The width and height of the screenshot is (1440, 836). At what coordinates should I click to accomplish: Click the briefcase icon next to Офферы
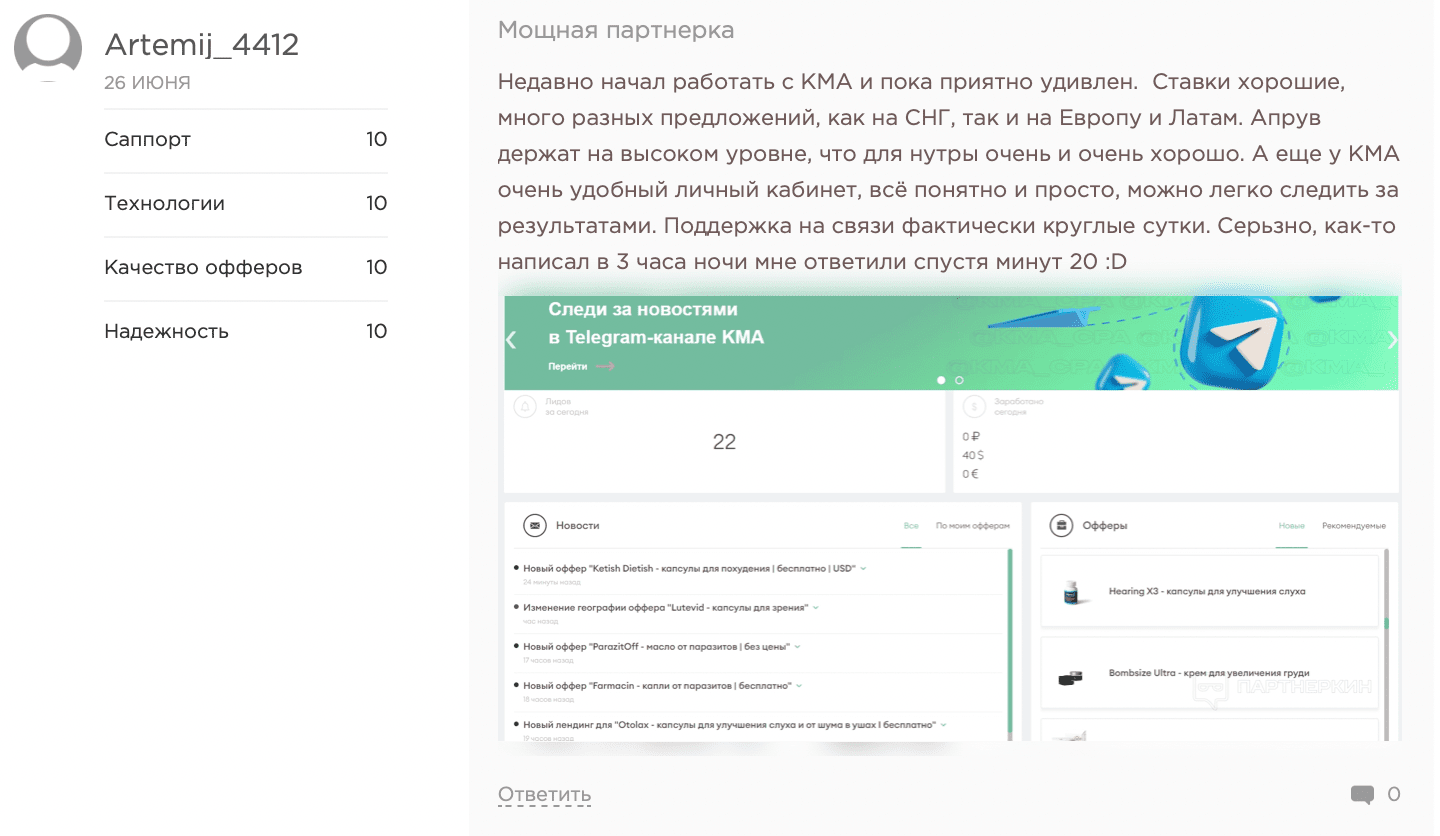point(1062,525)
